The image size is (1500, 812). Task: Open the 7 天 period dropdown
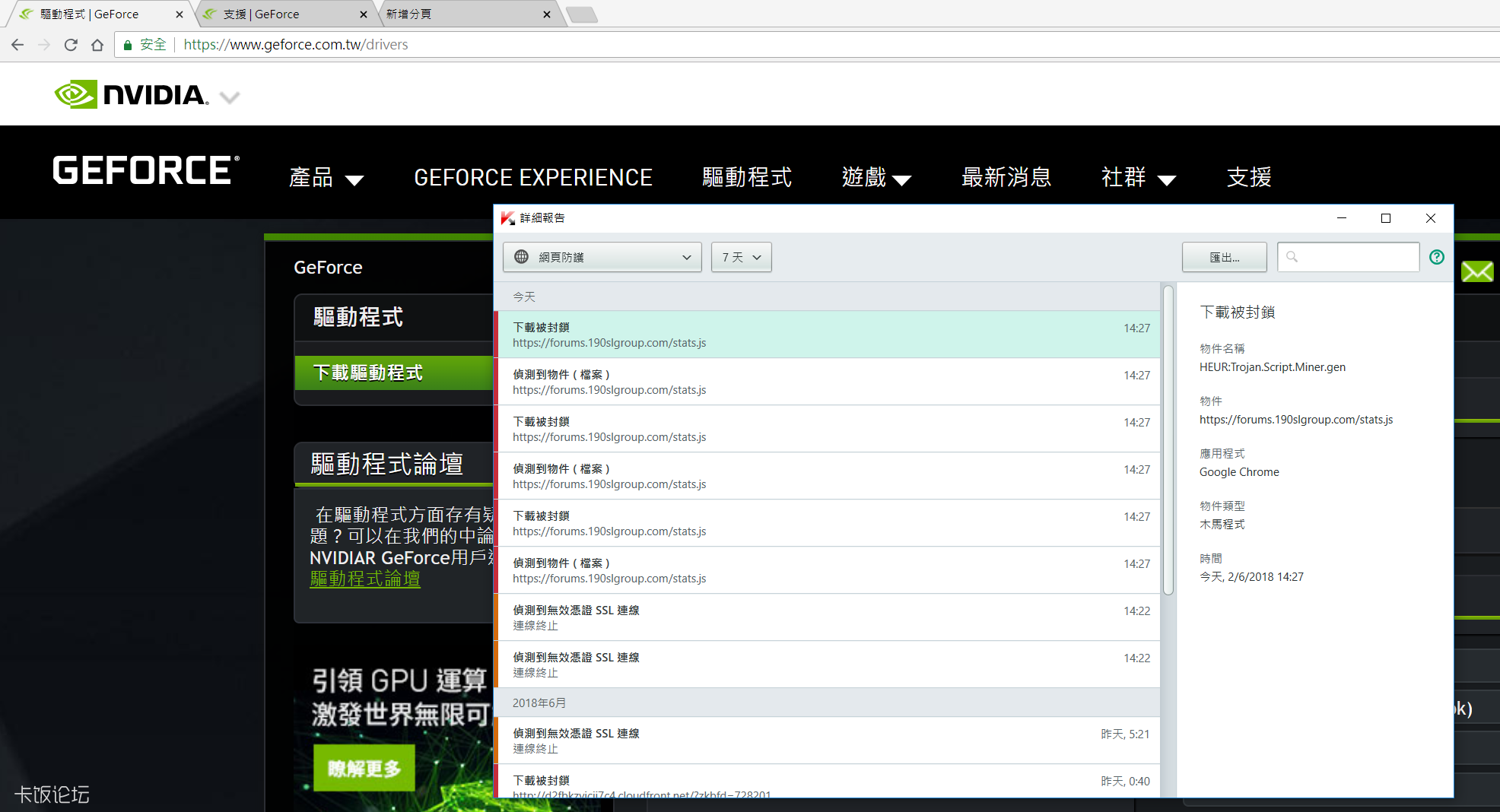click(x=742, y=257)
